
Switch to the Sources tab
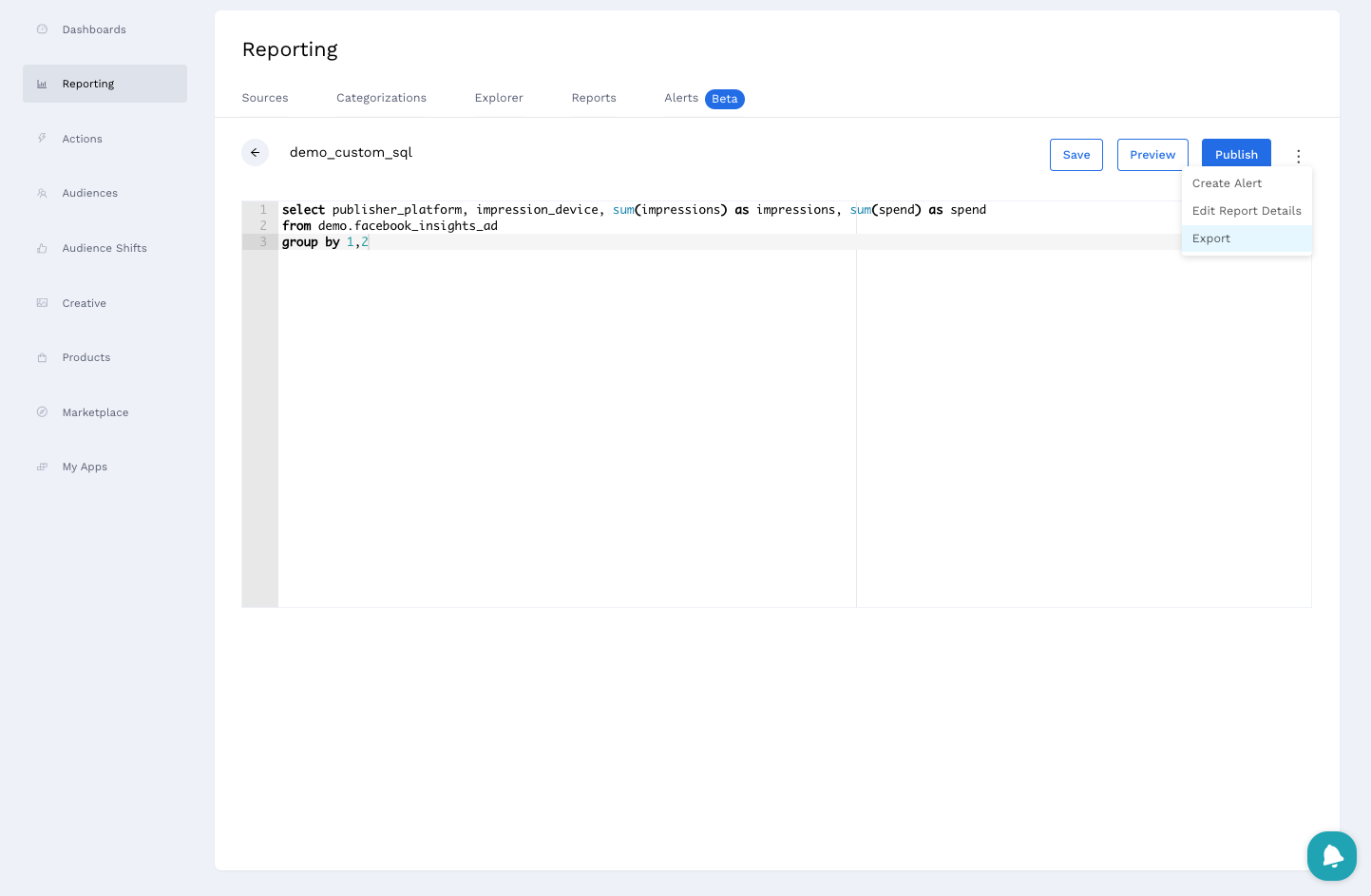265,98
